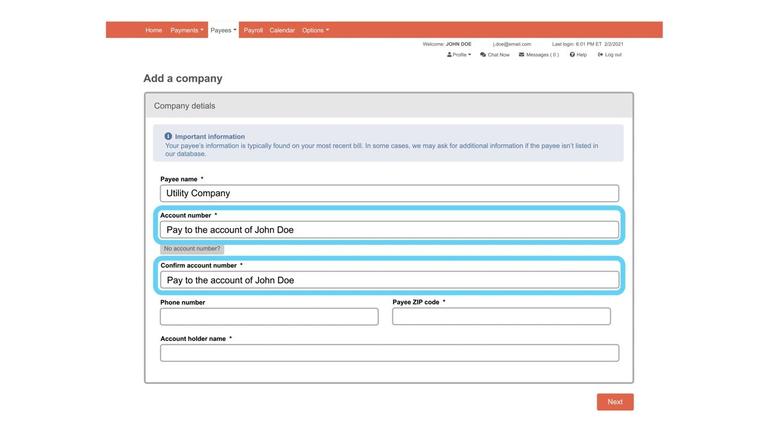The width and height of the screenshot is (768, 432).
Task: Click the Important information info icon
Action: tap(168, 136)
